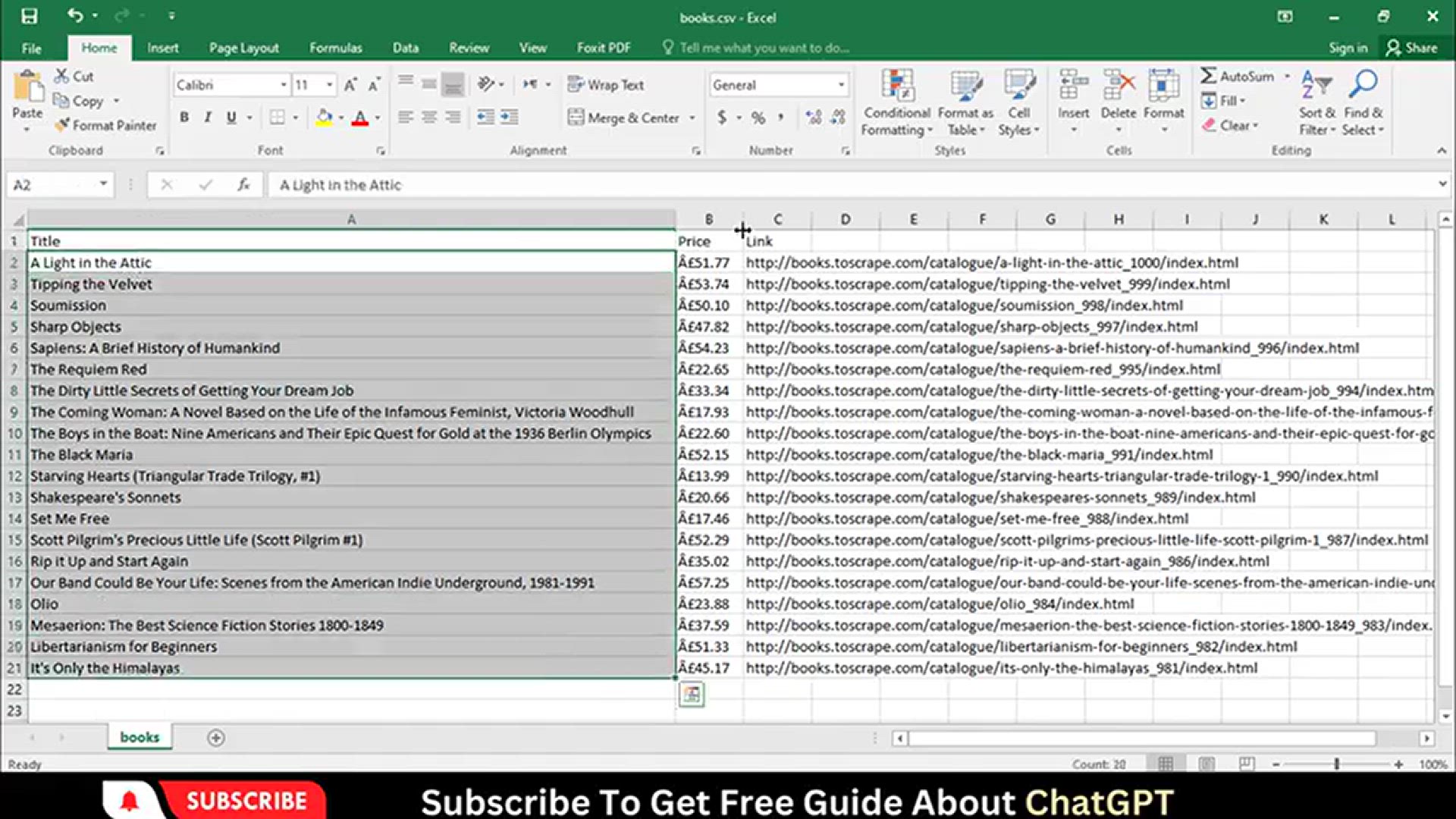Click the Increase Decimal icon
1456x819 pixels.
coord(814,118)
